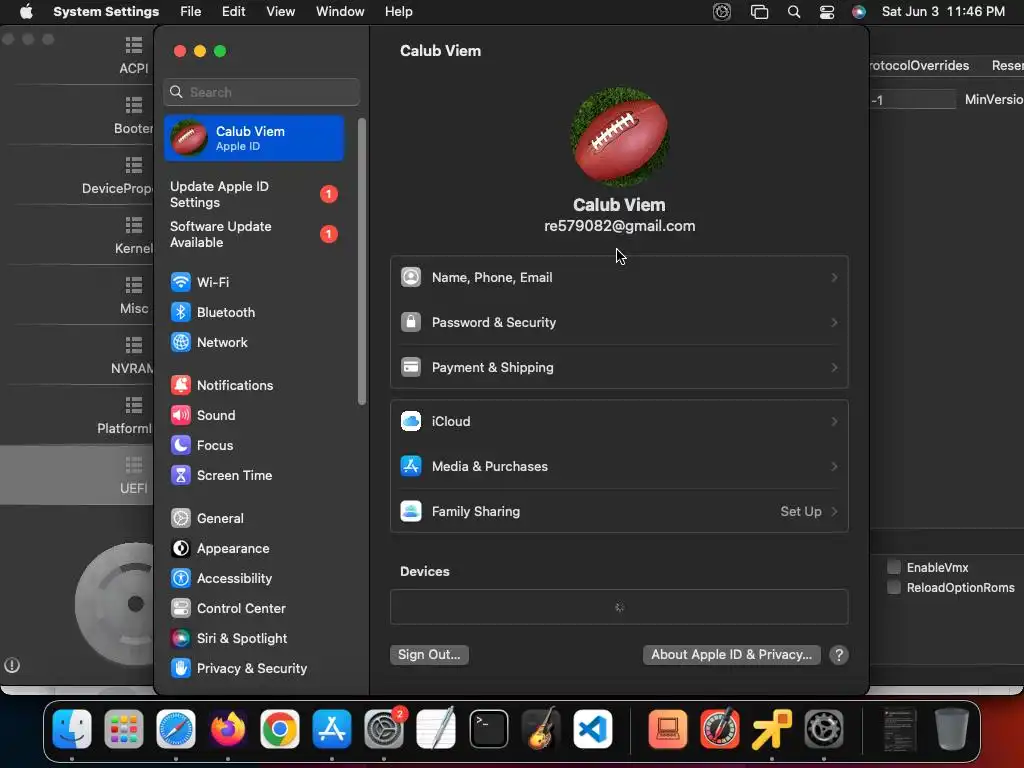Click the sidebar scrollbar
Screen dimensions: 1024x768
pyautogui.click(x=362, y=261)
